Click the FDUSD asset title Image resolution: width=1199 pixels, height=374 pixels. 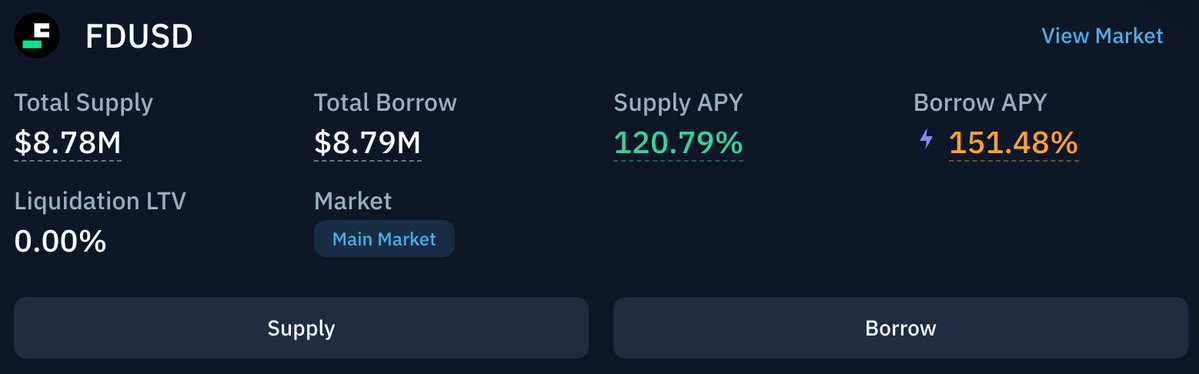[138, 36]
